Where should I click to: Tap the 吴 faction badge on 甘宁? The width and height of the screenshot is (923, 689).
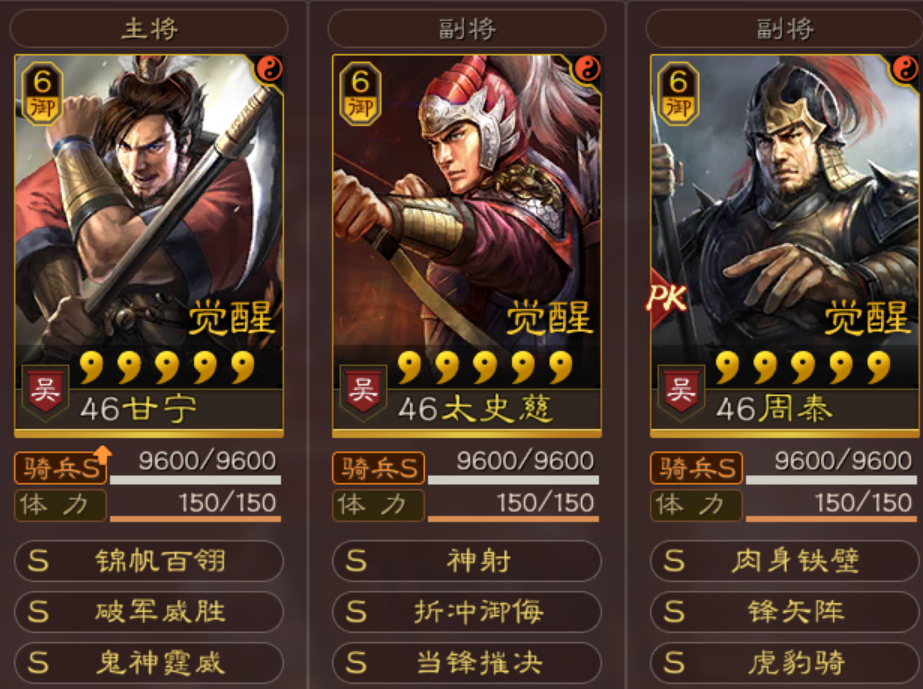pos(45,392)
